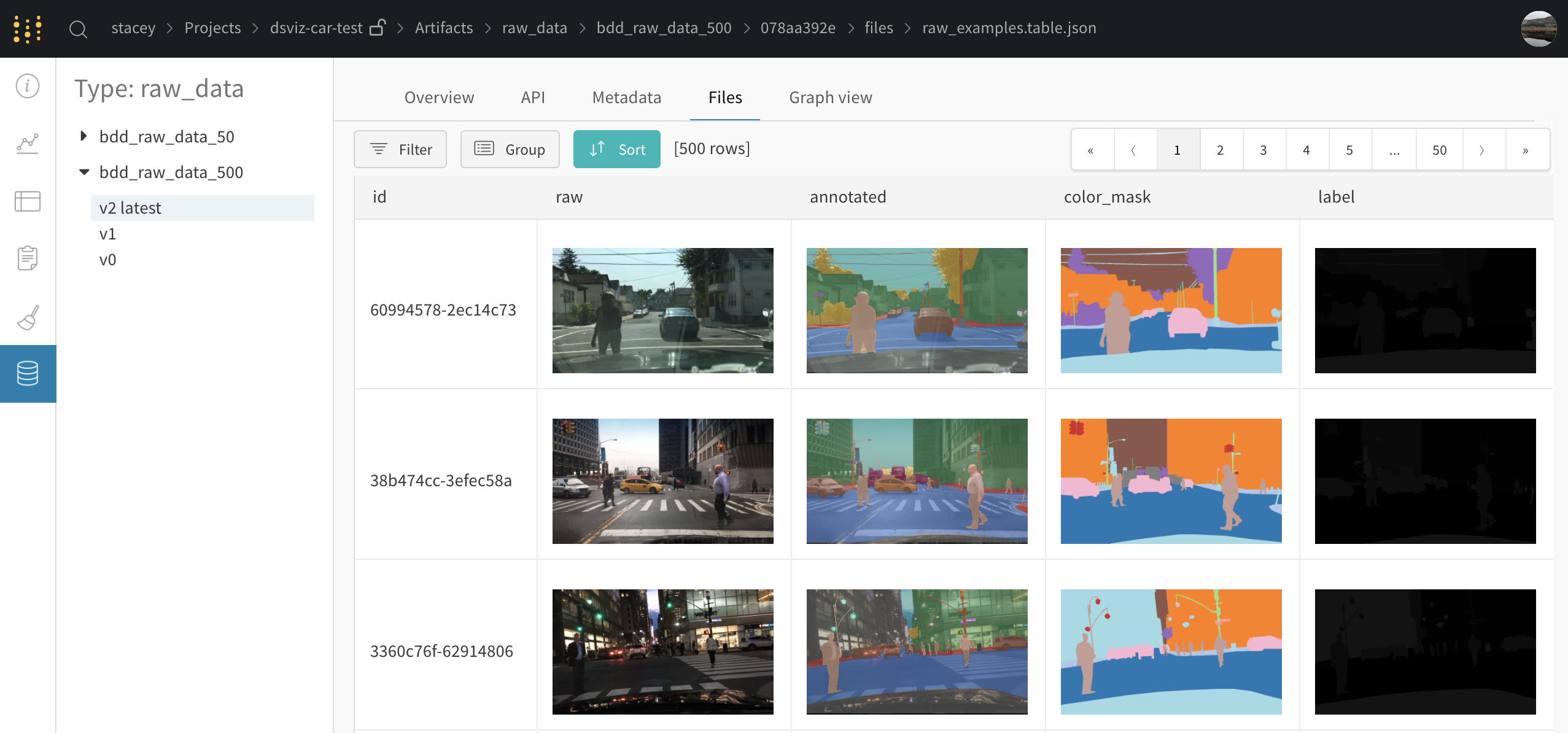Open the runs table sidebar icon
The height and width of the screenshot is (733, 1568).
tap(28, 201)
